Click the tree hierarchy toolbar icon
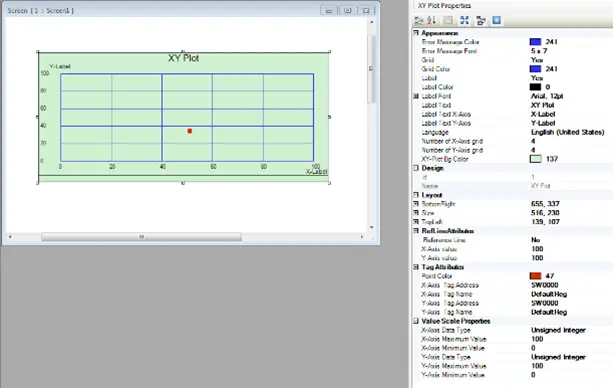 click(x=481, y=20)
